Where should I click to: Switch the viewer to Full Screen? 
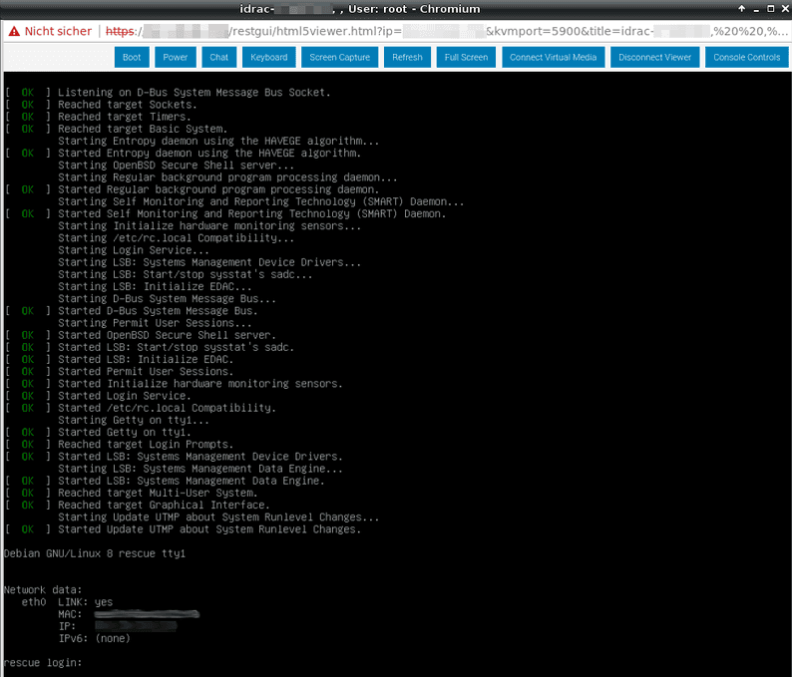(x=466, y=57)
